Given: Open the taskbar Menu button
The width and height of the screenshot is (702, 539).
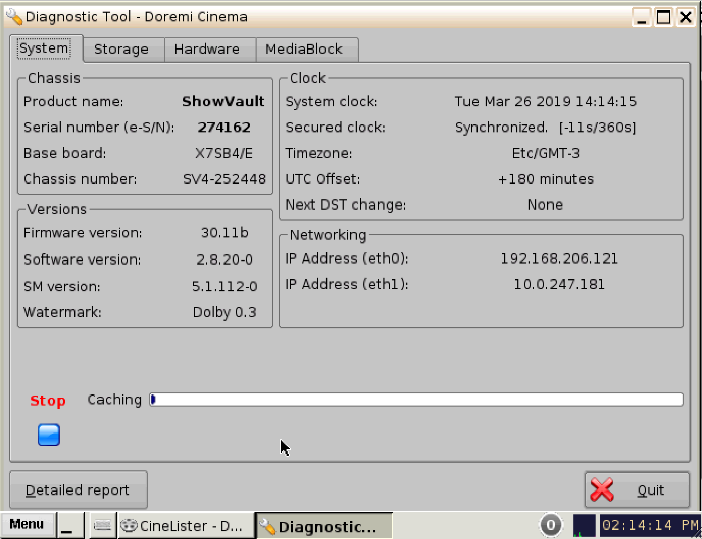Looking at the screenshot, I should (27, 525).
